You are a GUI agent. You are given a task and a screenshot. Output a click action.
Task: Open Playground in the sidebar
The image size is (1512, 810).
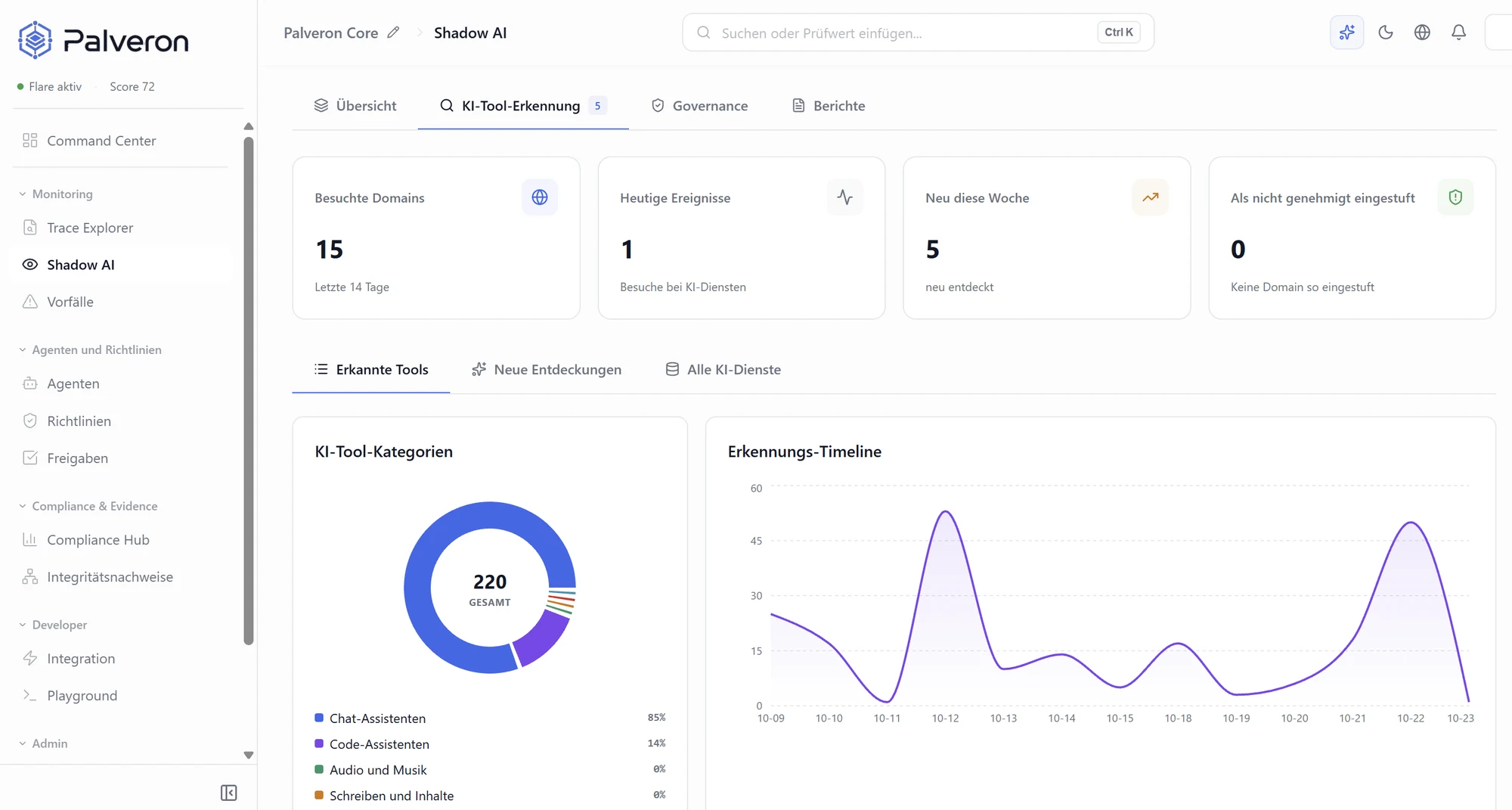[121, 696]
